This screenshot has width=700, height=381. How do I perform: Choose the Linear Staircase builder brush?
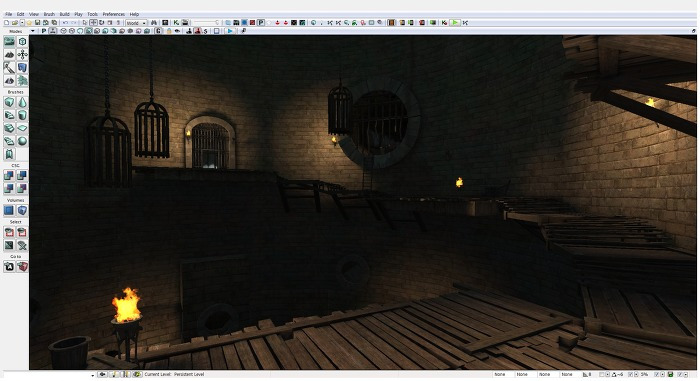click(x=9, y=128)
